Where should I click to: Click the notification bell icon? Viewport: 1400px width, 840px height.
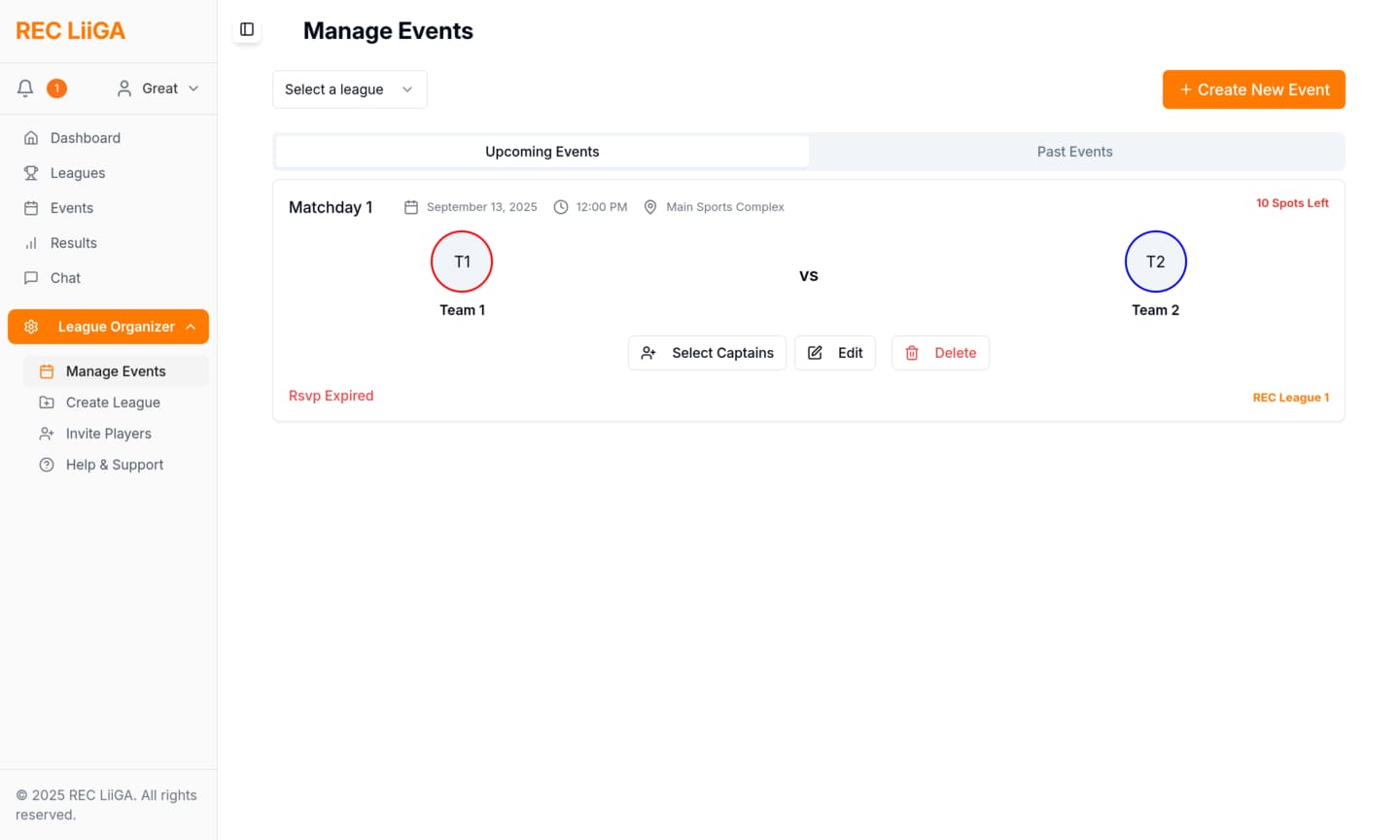point(25,88)
